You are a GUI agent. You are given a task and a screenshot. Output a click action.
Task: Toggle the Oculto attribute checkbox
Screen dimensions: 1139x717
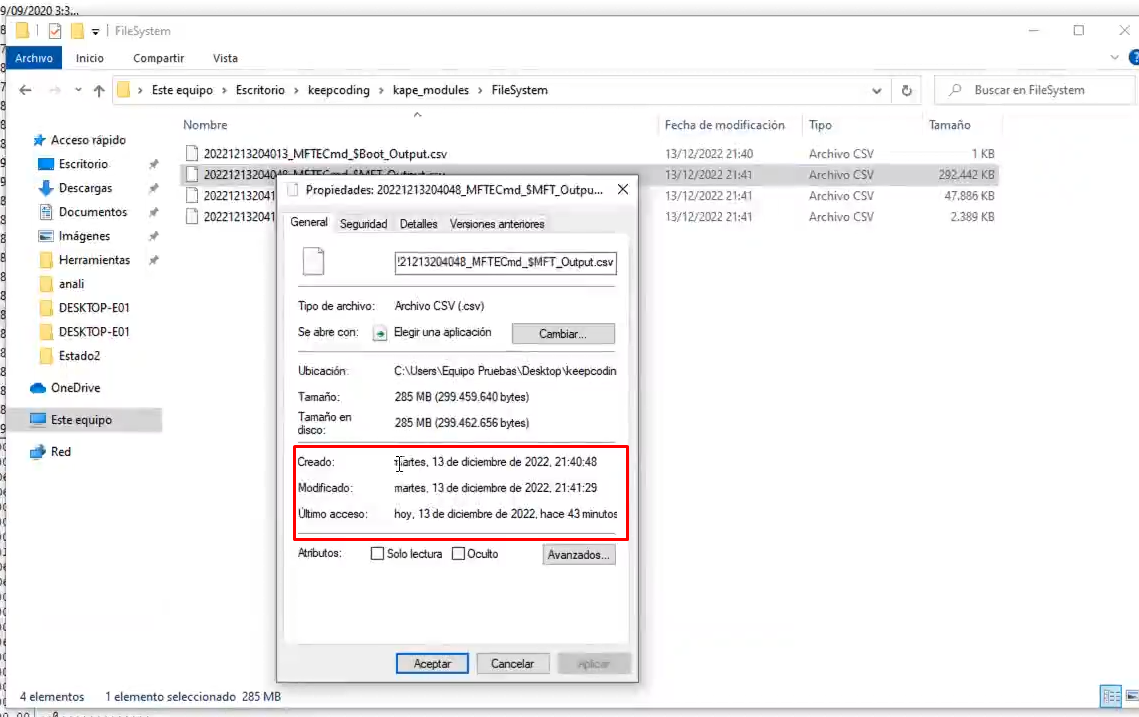click(x=458, y=554)
